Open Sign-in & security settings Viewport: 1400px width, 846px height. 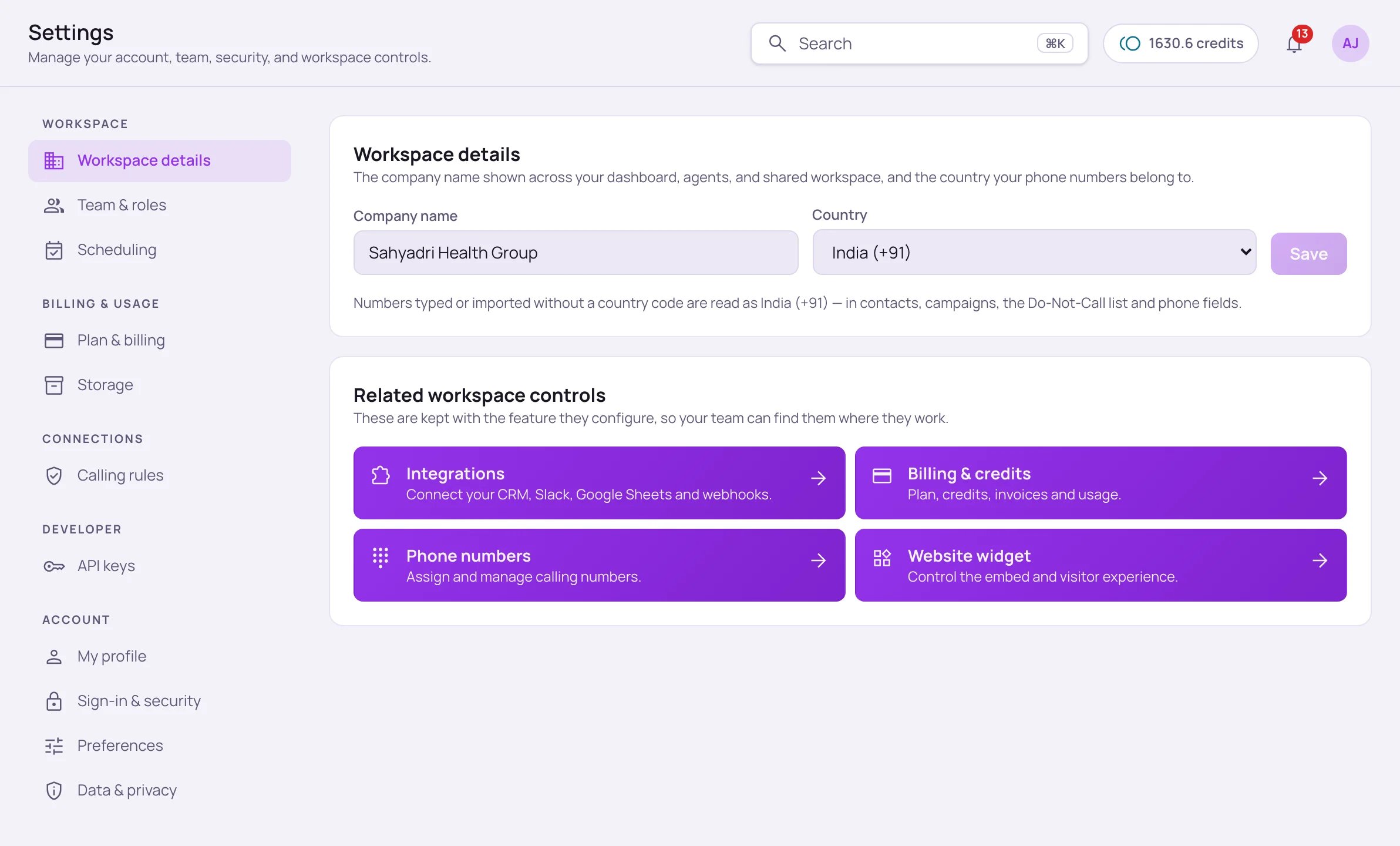[x=160, y=701]
